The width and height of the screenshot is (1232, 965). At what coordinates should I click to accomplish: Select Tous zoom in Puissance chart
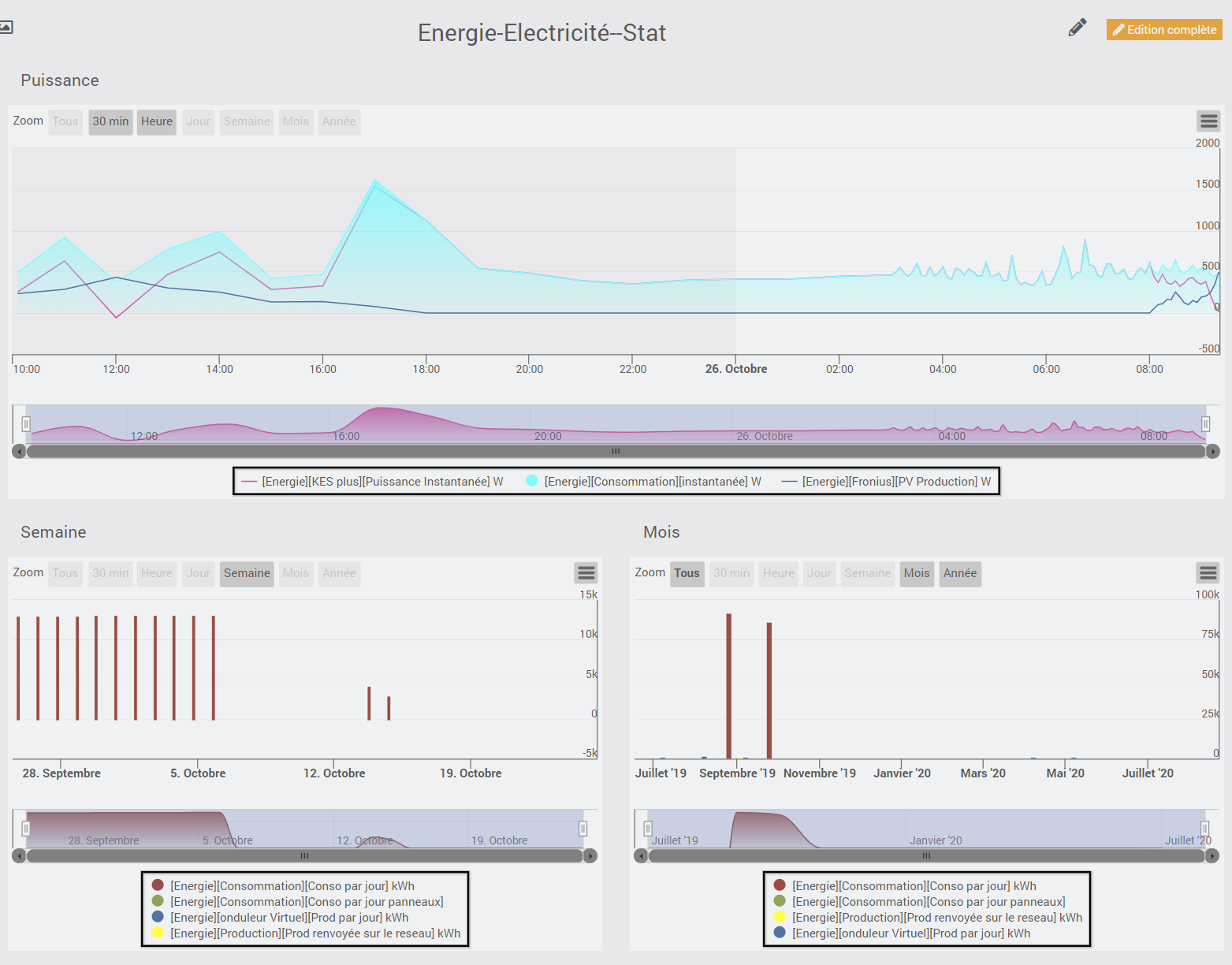[x=65, y=121]
